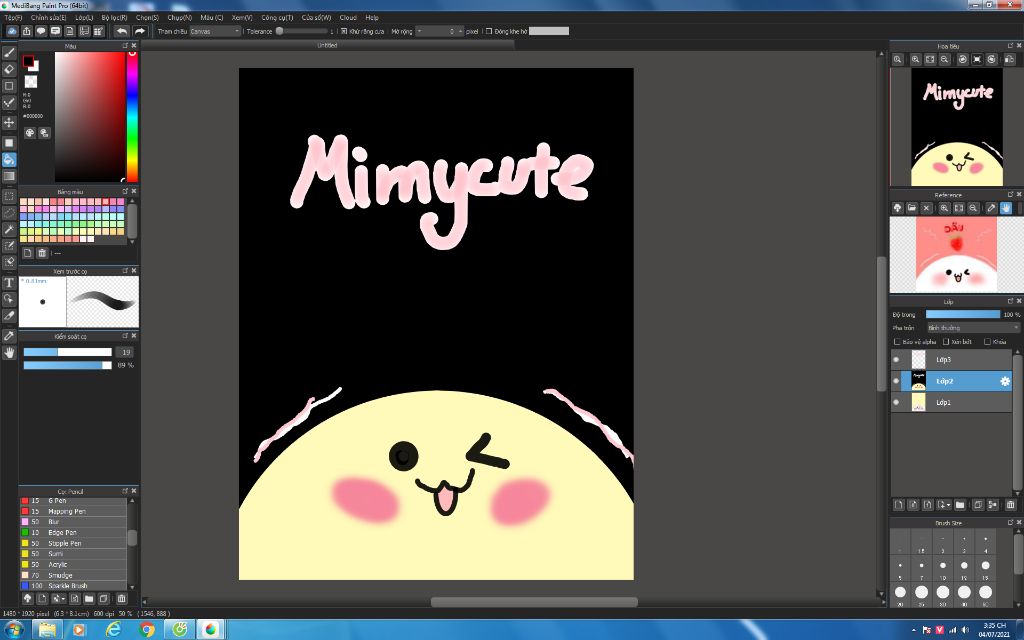Viewport: 1024px width, 640px height.
Task: Delete layer using the Layers panel trash icon
Action: (1010, 505)
